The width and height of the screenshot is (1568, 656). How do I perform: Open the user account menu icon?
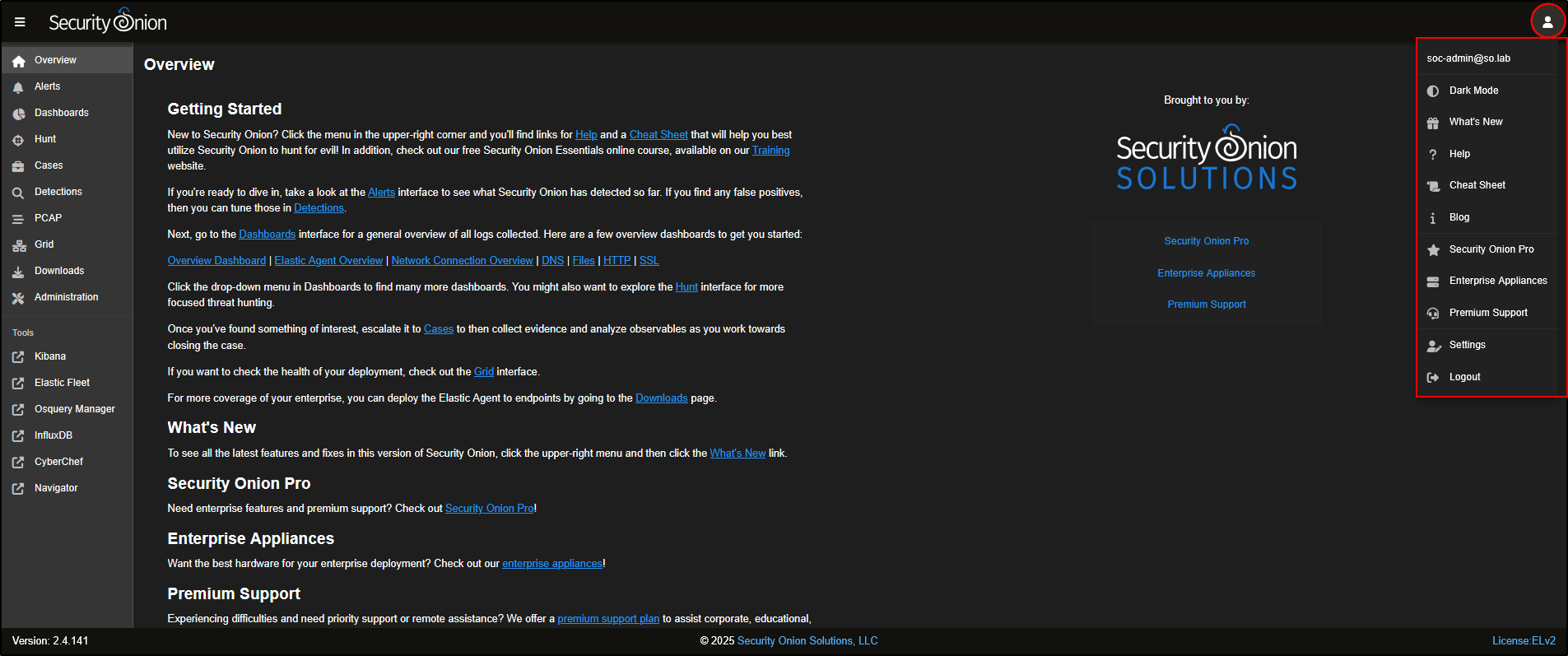point(1547,22)
